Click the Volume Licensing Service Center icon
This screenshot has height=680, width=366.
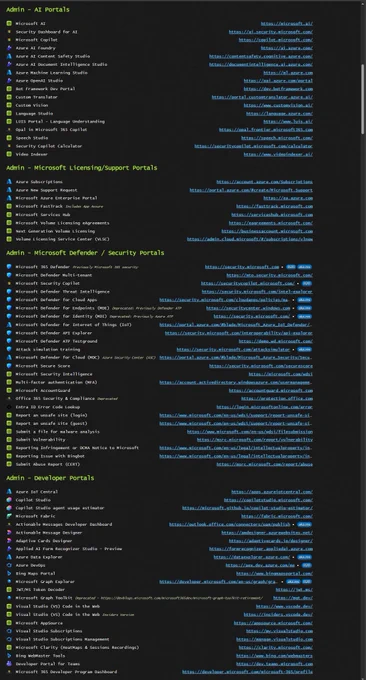pos(9,239)
